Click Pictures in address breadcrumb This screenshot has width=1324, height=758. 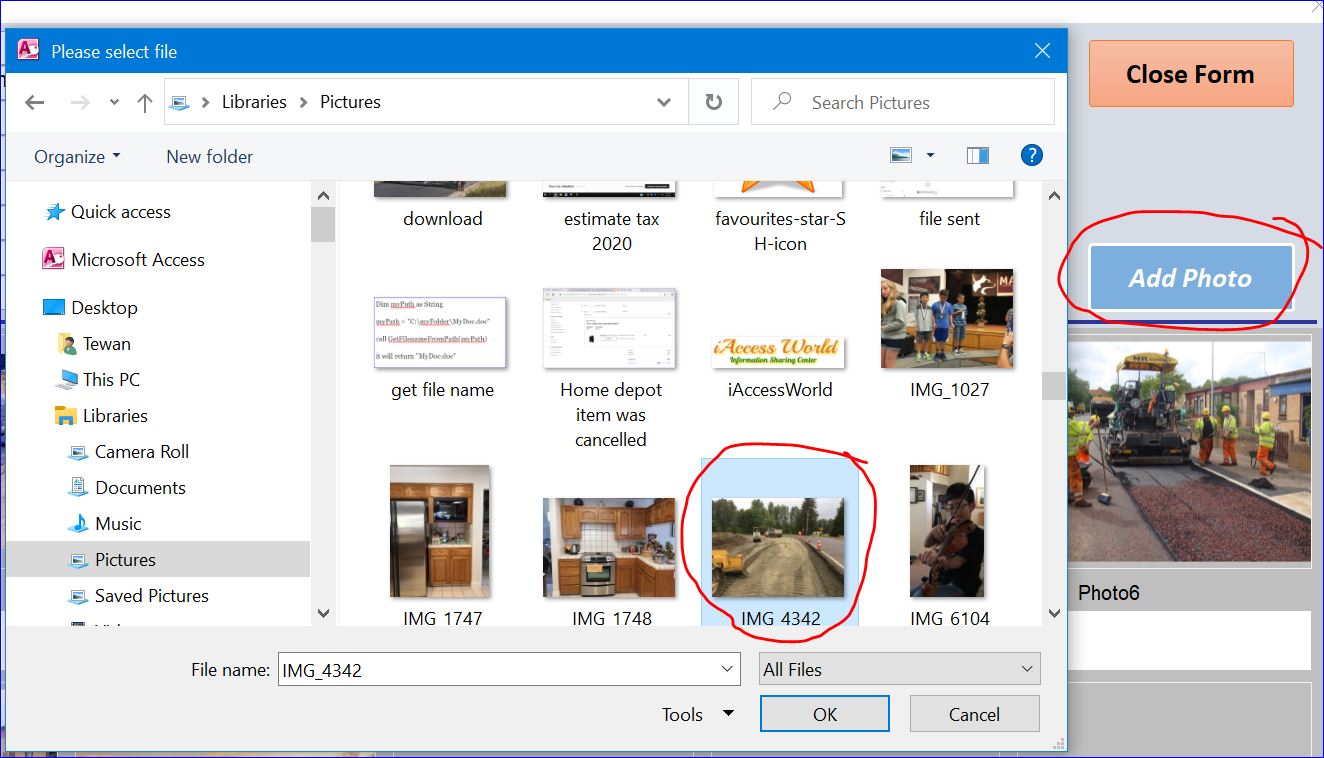click(350, 102)
